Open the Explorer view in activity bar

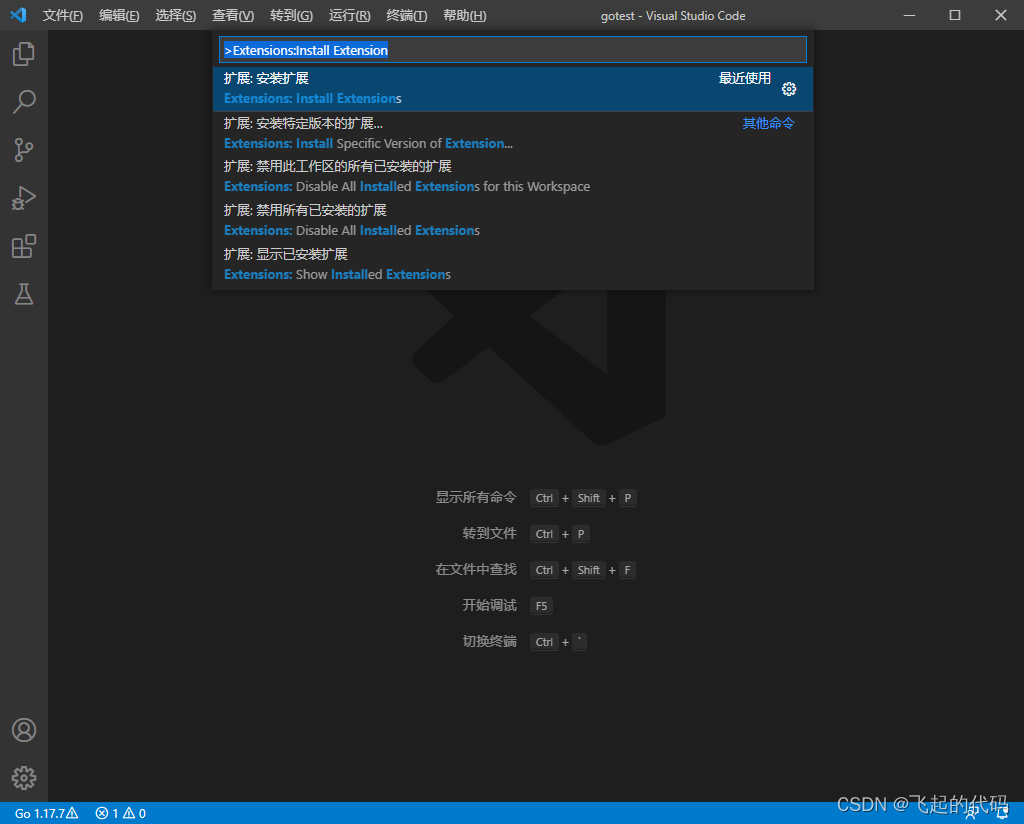[24, 54]
